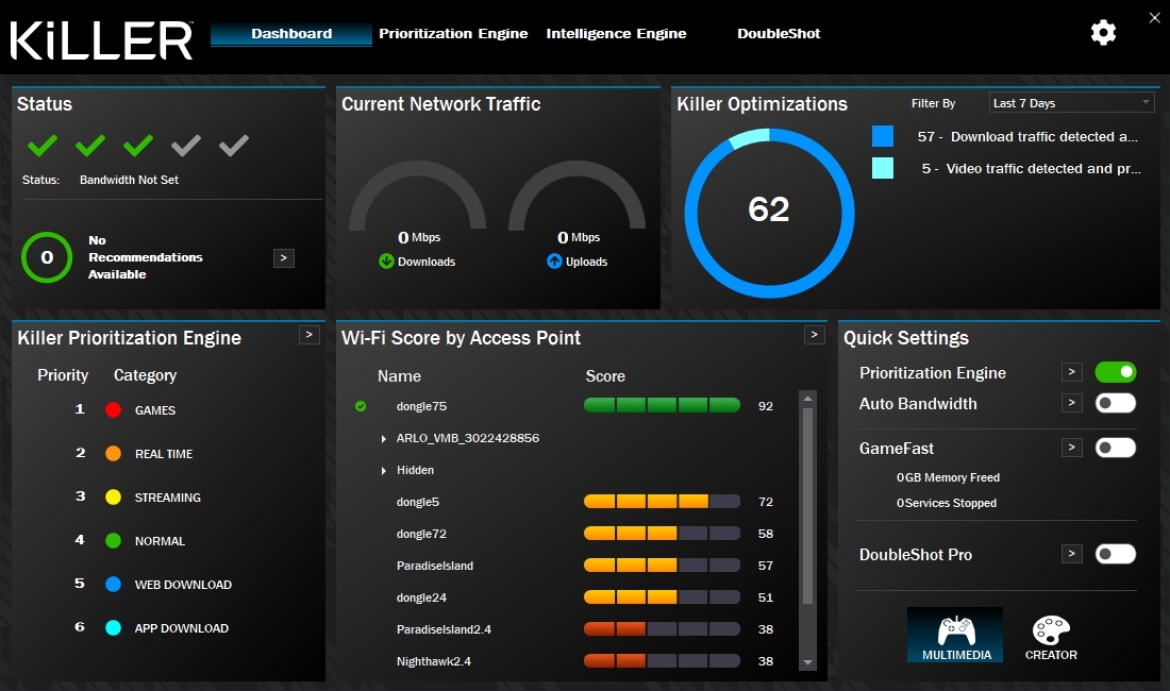Expand the Hidden access point group
This screenshot has height=691, width=1170.
coord(384,471)
